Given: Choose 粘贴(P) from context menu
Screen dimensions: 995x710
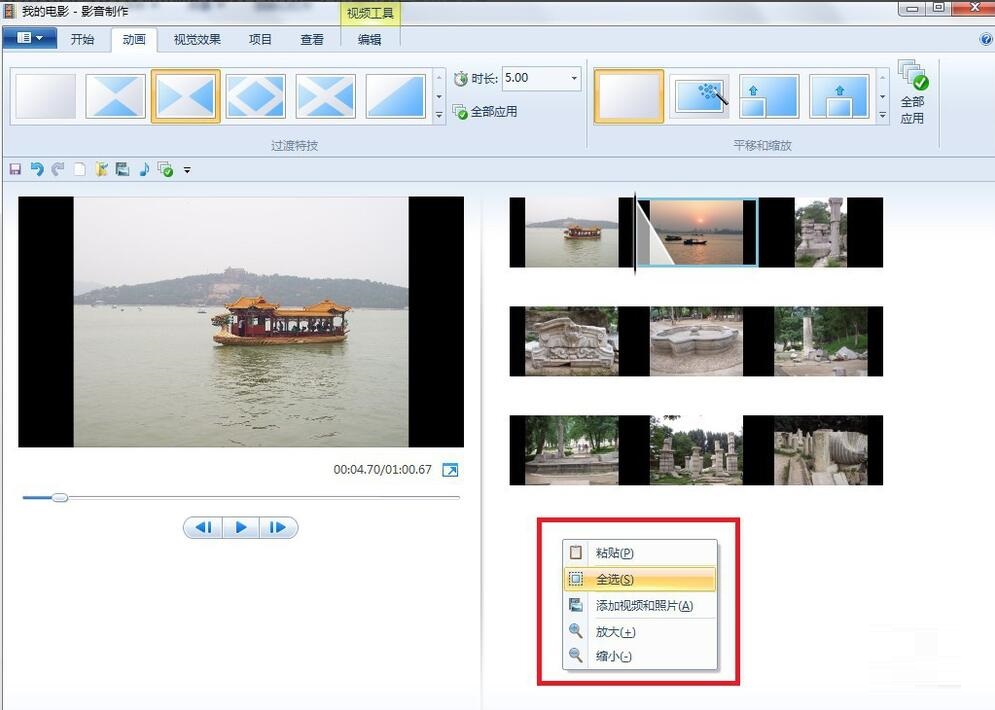Looking at the screenshot, I should [x=640, y=553].
